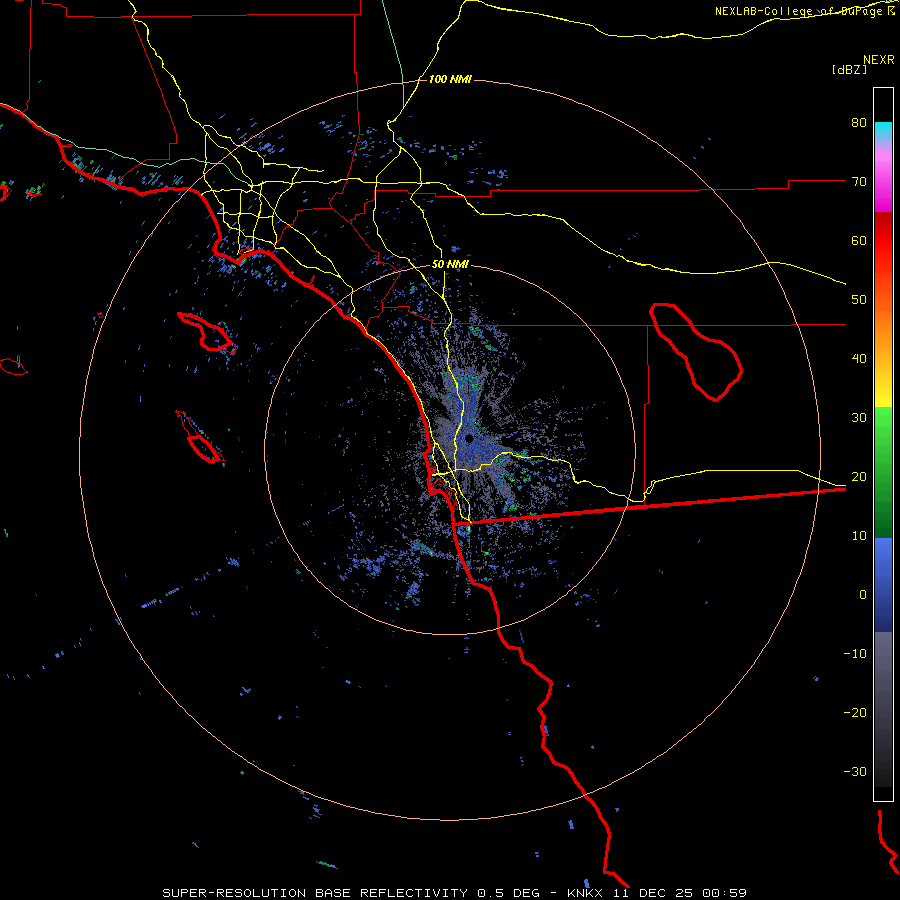Select the -30 dBZ scale value
The image size is (900, 900).
click(855, 771)
